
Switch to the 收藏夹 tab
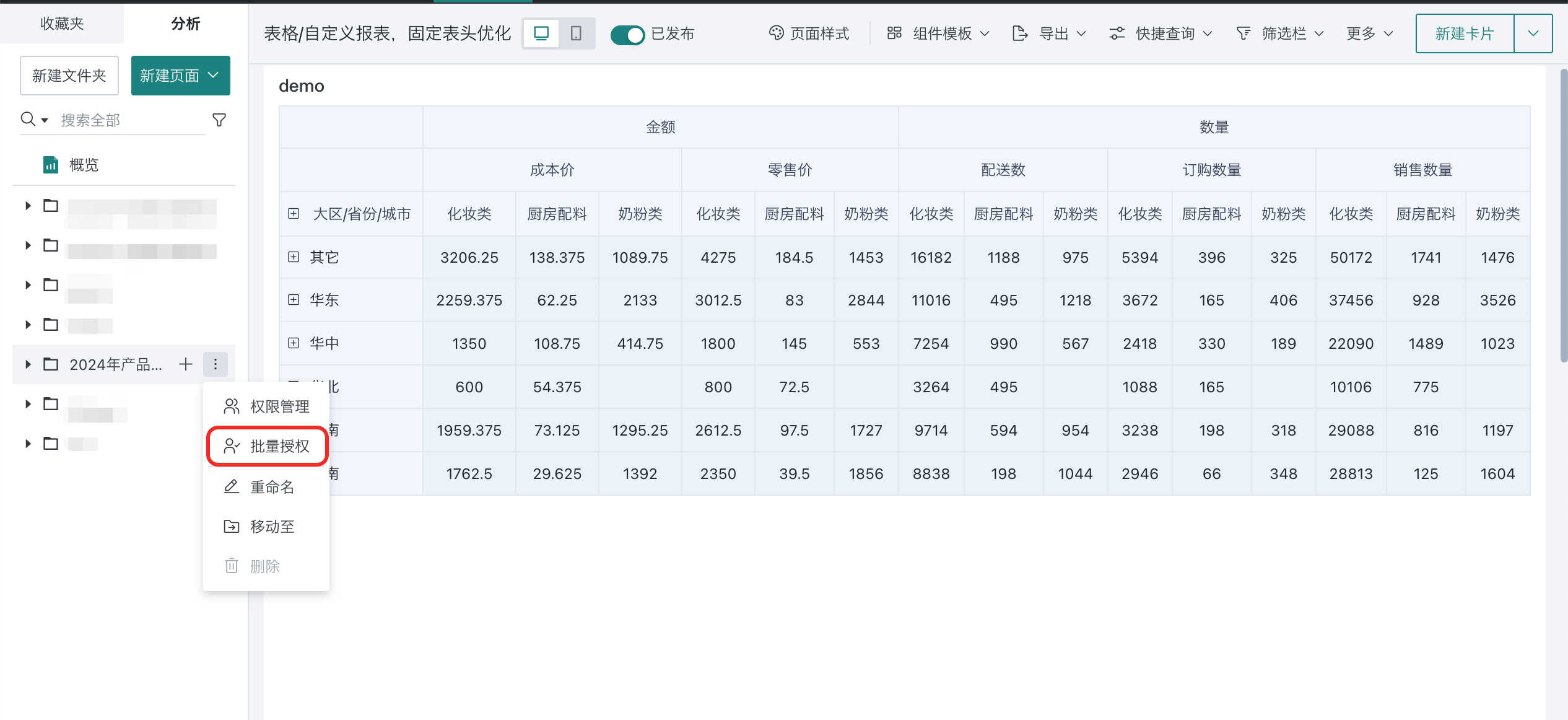[x=62, y=24]
